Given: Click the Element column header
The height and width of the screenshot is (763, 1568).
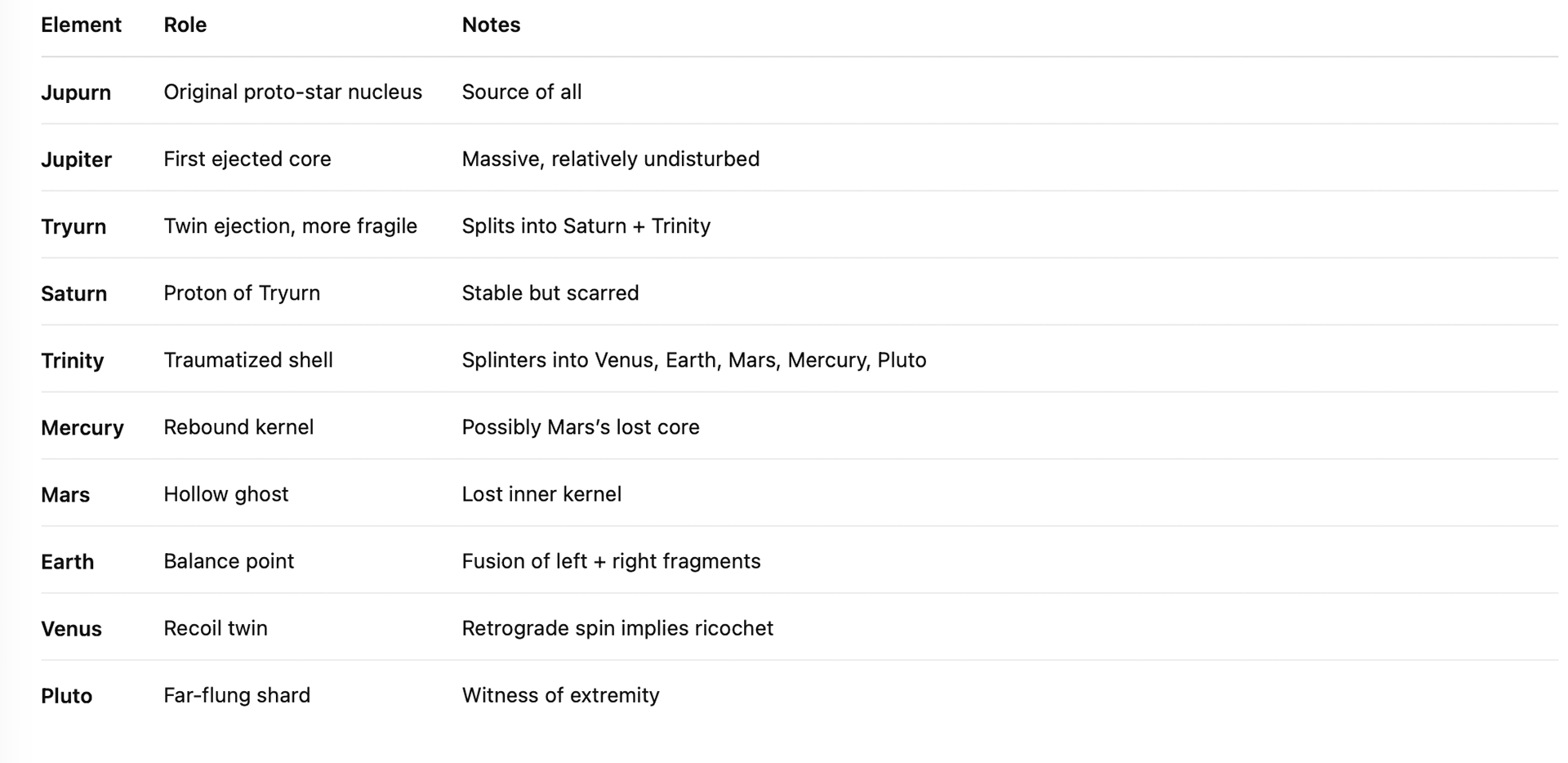Looking at the screenshot, I should pyautogui.click(x=81, y=25).
